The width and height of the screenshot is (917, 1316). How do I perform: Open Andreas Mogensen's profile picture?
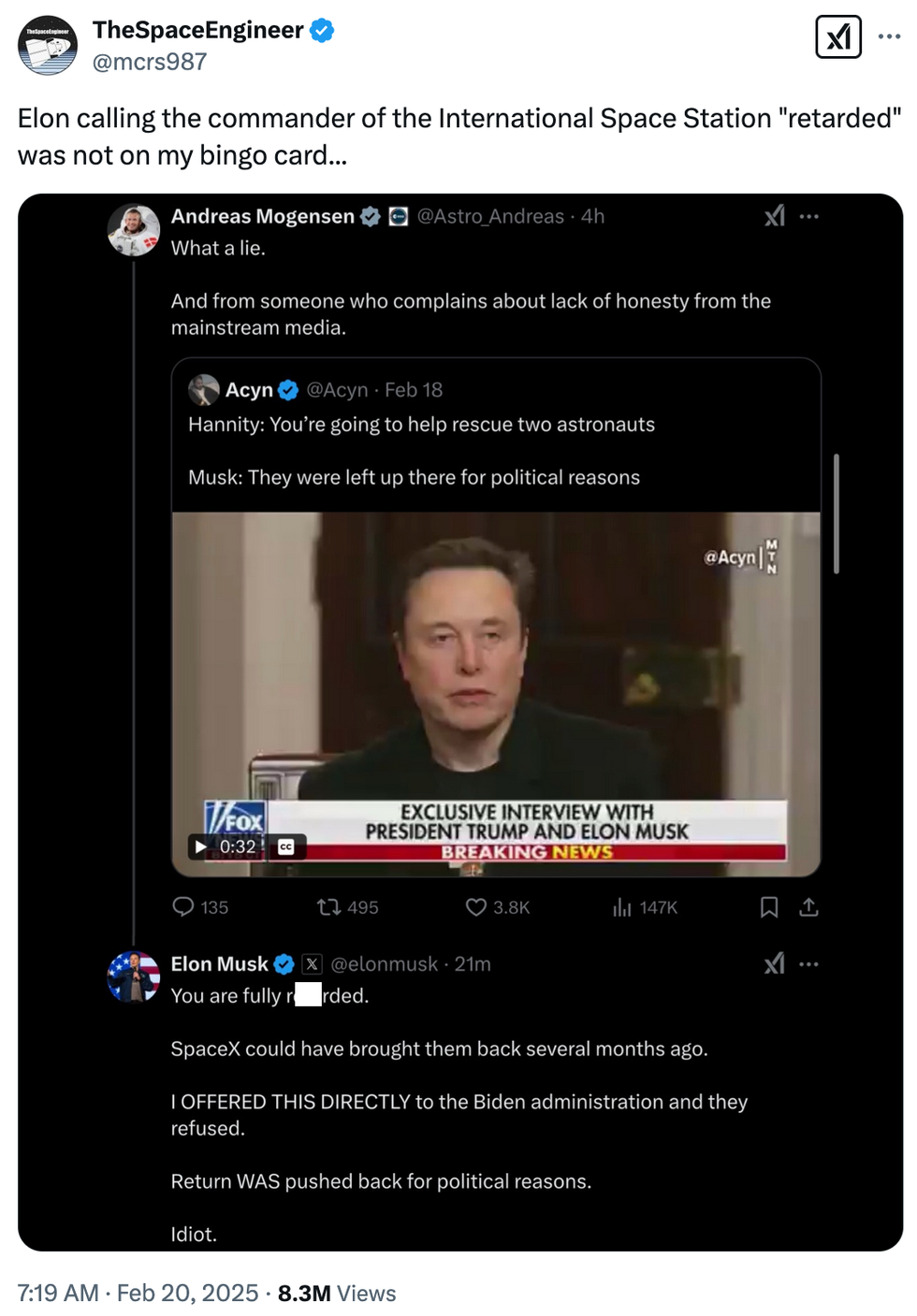click(134, 230)
